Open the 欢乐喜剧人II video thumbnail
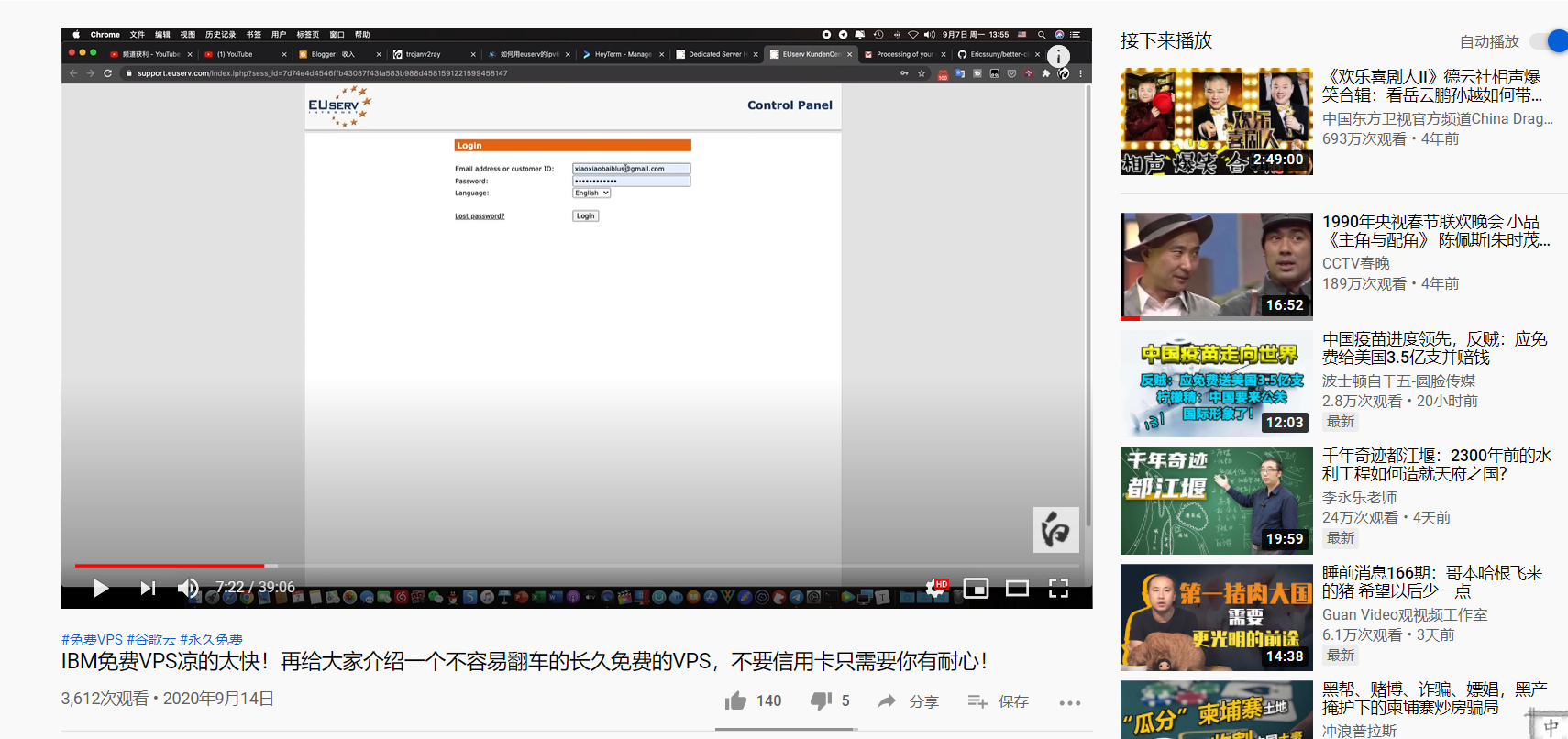The width and height of the screenshot is (1568, 739). tap(1217, 121)
